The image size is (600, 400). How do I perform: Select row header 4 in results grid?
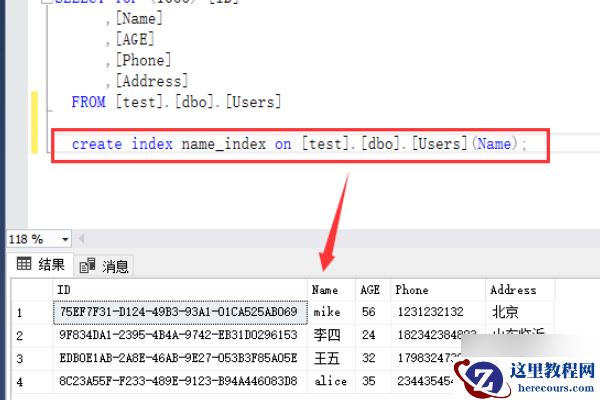click(x=32, y=381)
